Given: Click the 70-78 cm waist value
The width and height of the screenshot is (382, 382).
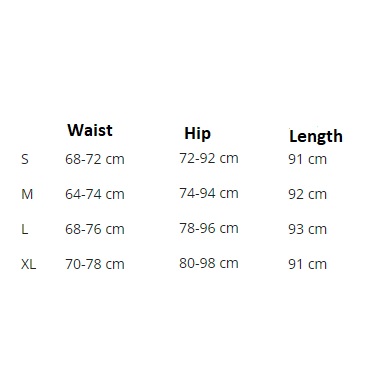Looking at the screenshot, I should point(95,264).
